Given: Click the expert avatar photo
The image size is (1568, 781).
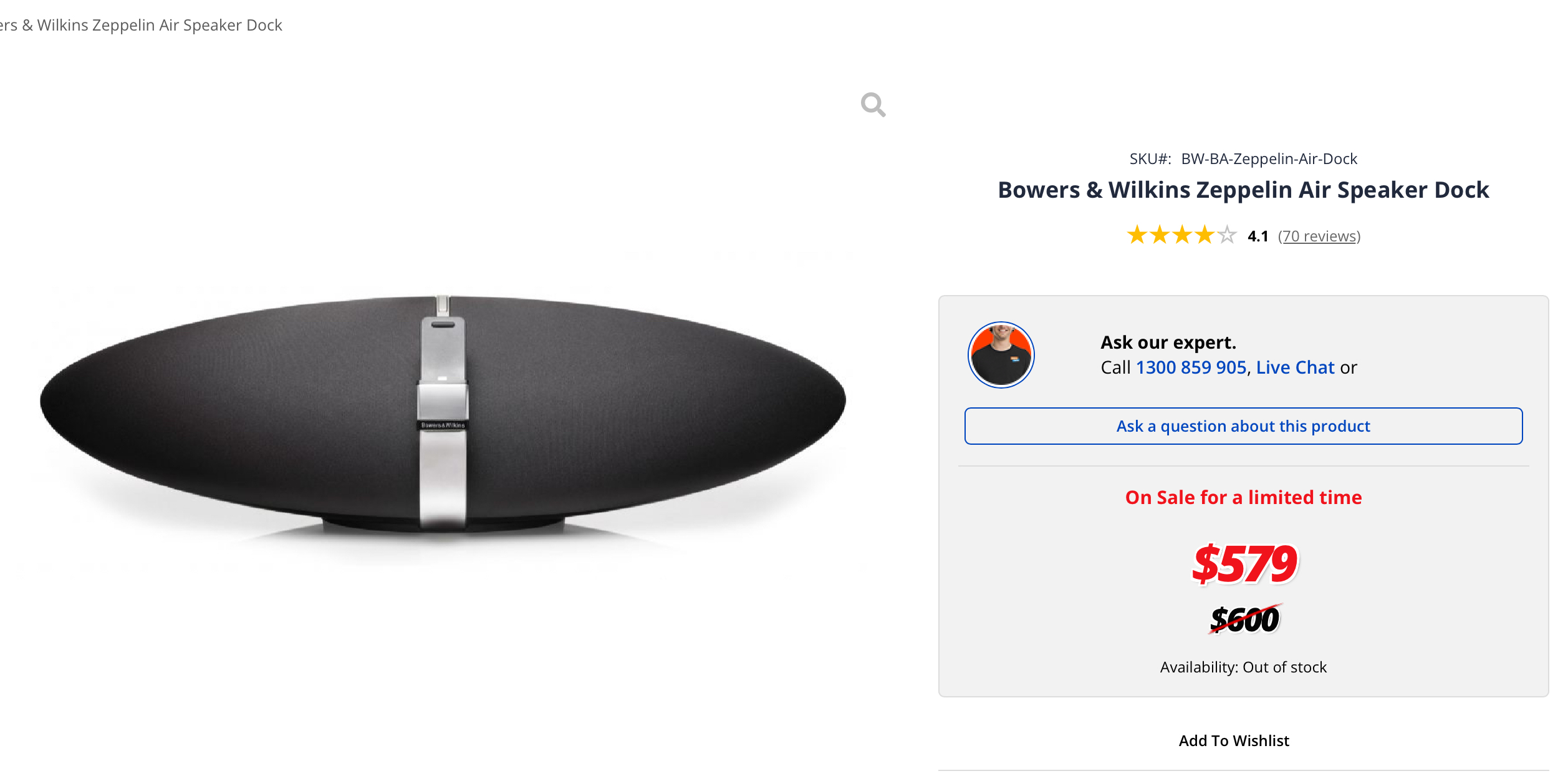Looking at the screenshot, I should (x=1001, y=355).
